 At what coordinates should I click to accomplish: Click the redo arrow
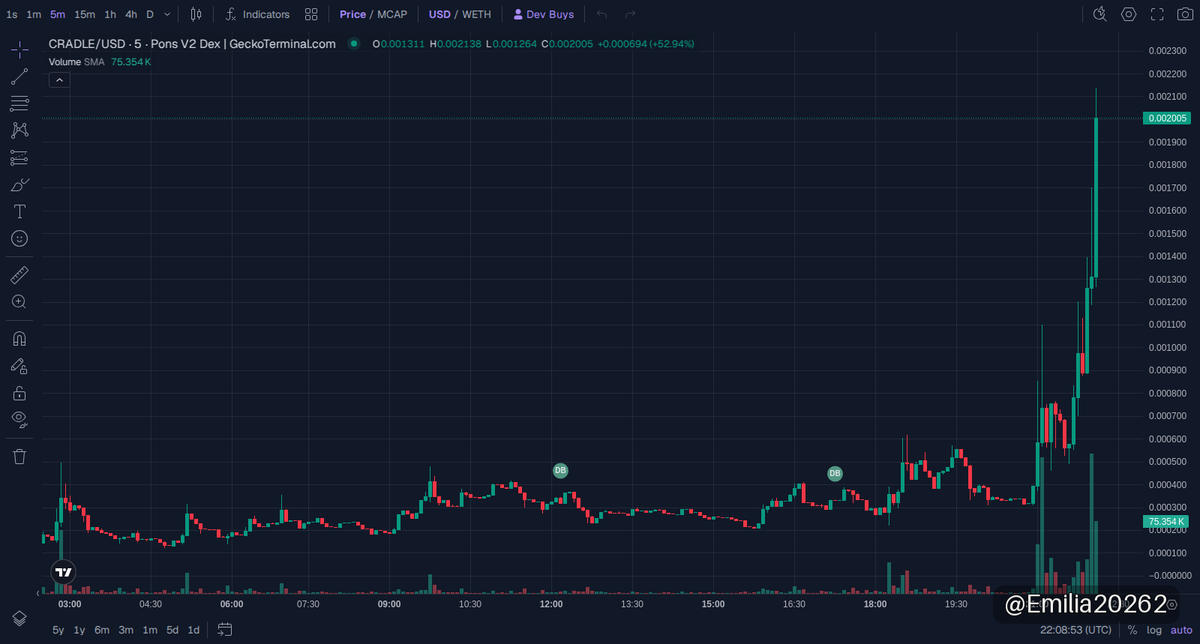tap(630, 15)
